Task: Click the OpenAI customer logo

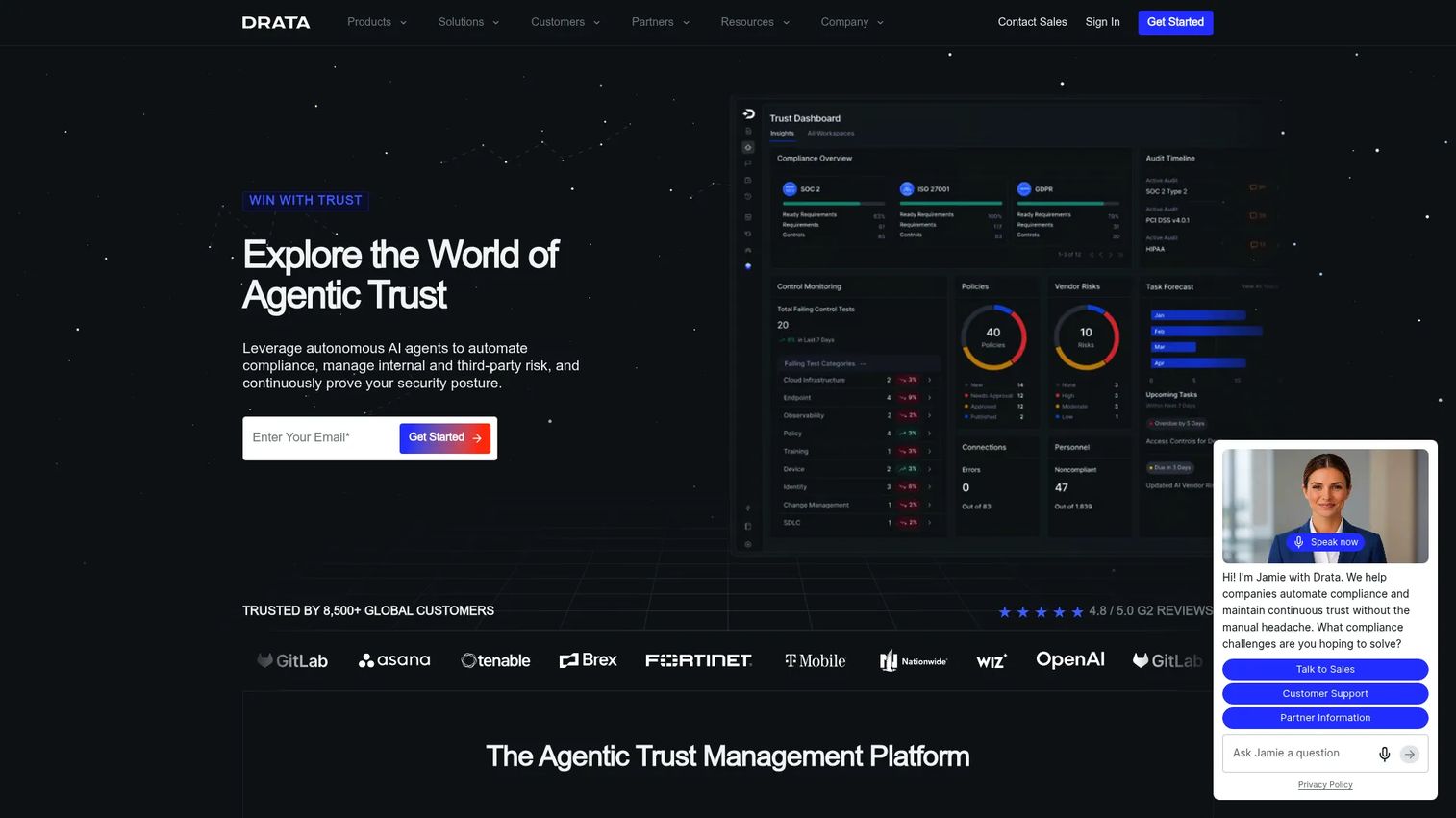Action: 1070,659
